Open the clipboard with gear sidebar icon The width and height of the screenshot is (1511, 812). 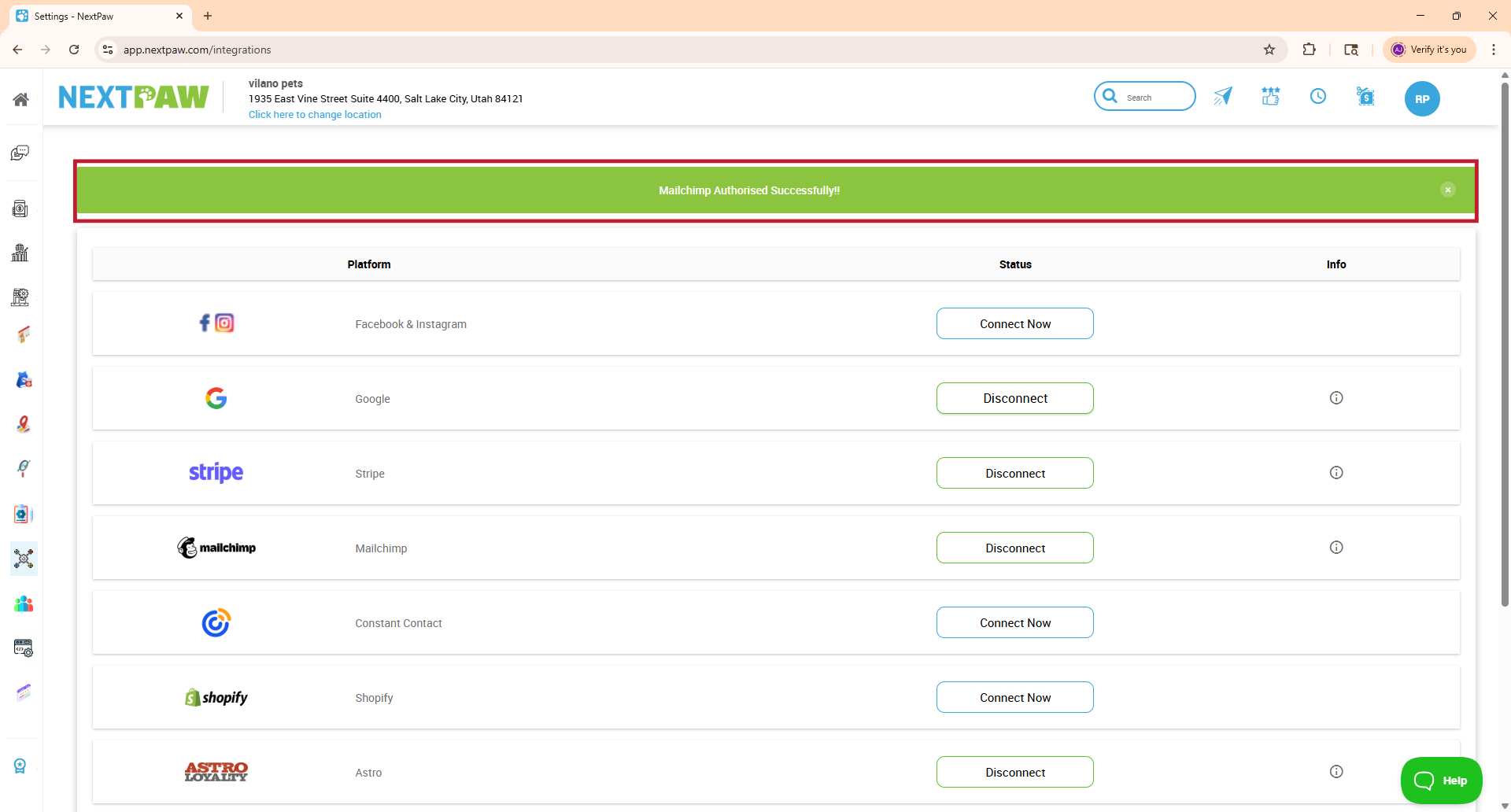tap(24, 514)
